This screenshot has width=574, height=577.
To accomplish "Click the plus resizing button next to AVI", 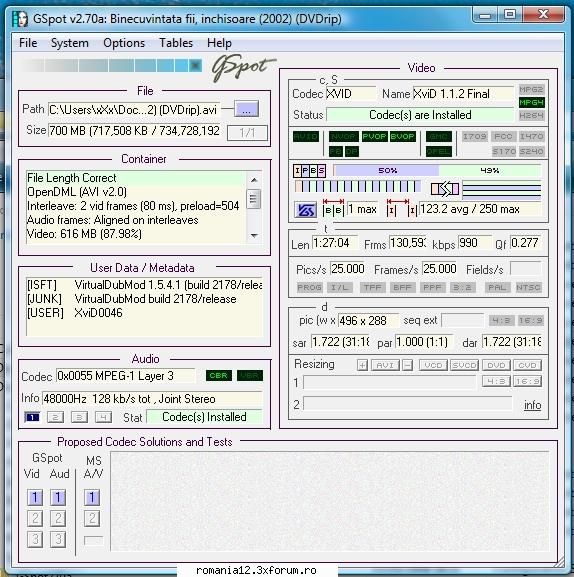I will 362,365.
